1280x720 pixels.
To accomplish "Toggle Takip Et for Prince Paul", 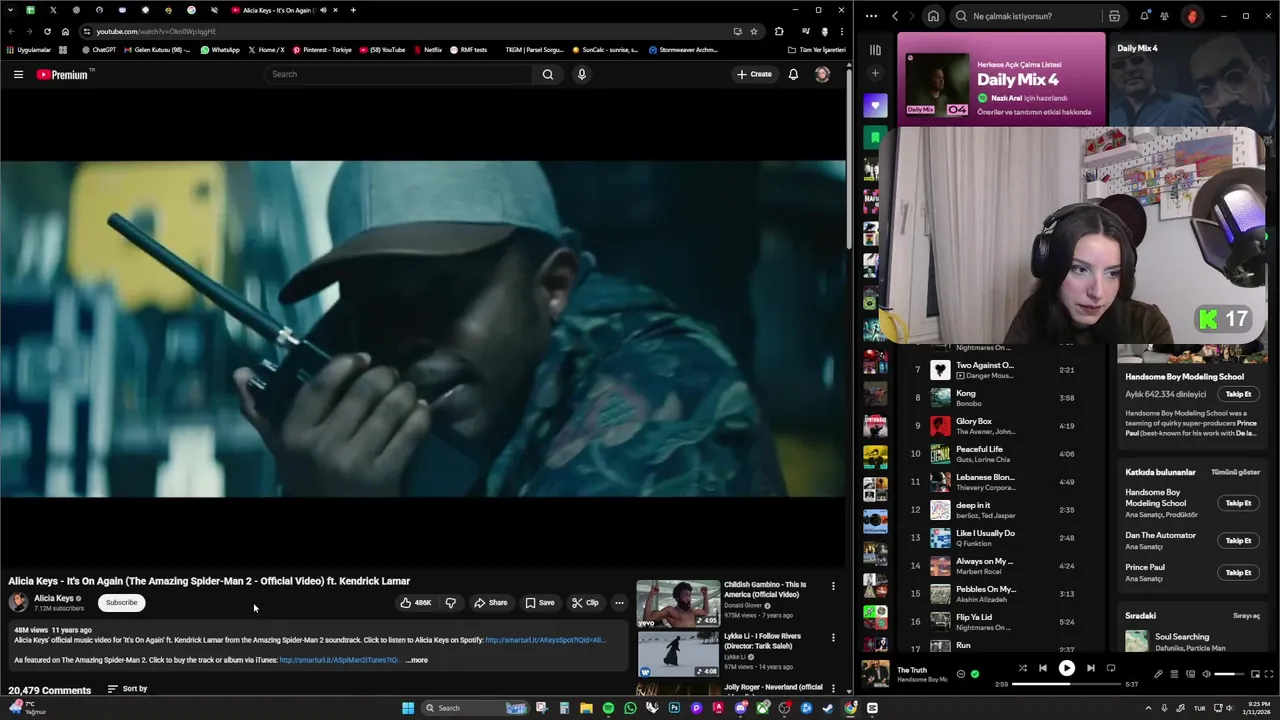I will click(1238, 572).
